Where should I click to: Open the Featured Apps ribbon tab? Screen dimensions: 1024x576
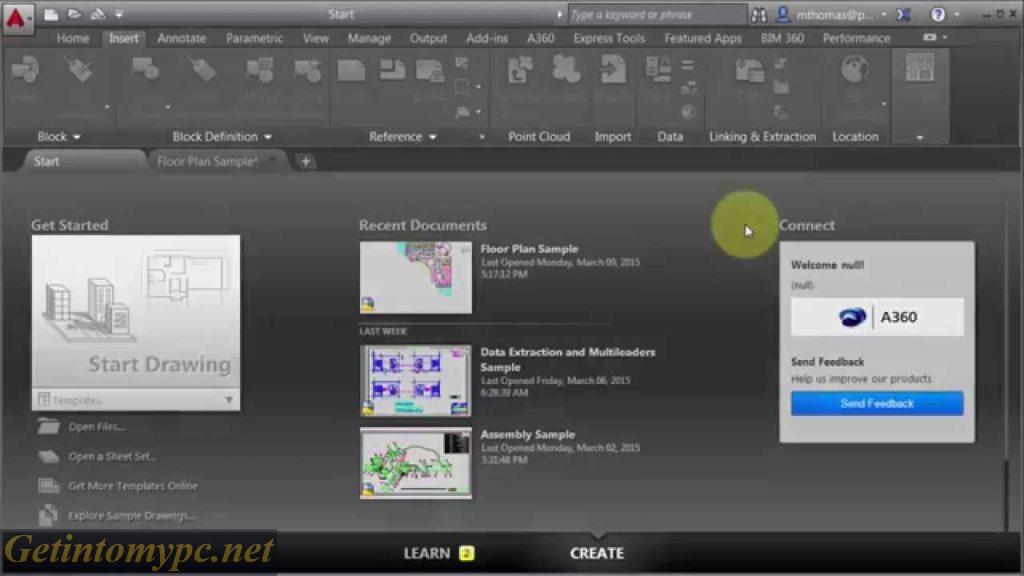(703, 38)
